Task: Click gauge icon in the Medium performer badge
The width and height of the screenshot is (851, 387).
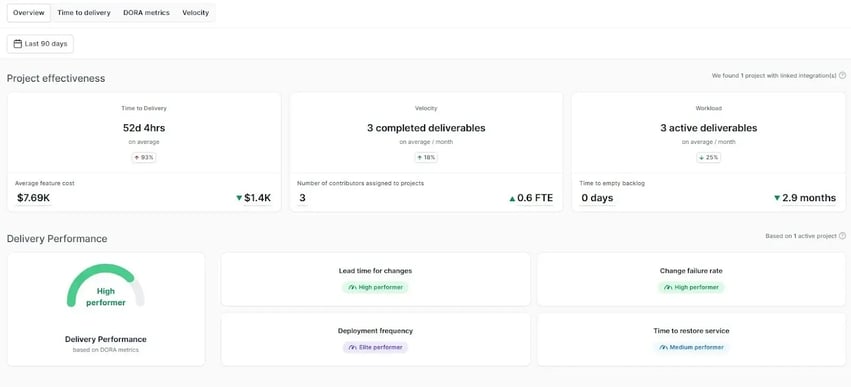Action: coord(664,347)
